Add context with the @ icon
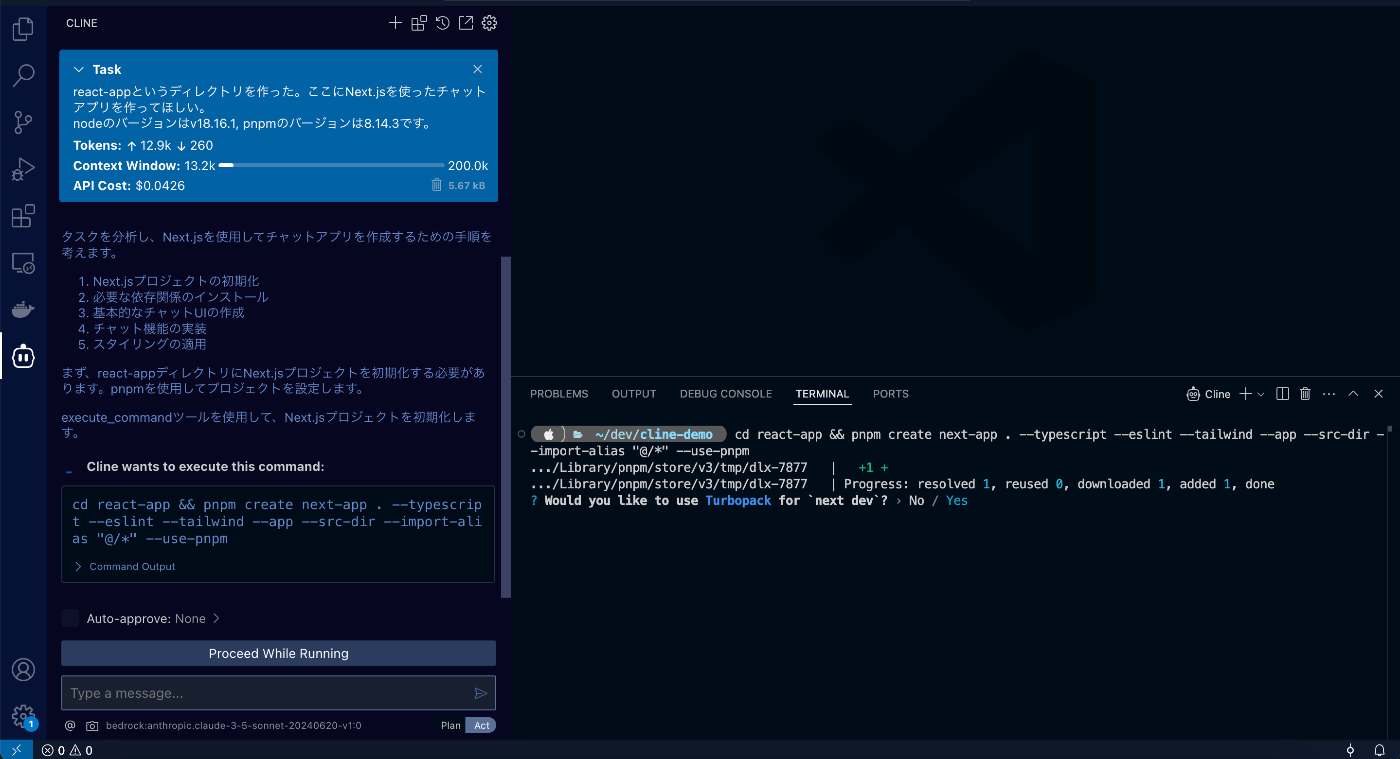 coord(70,726)
